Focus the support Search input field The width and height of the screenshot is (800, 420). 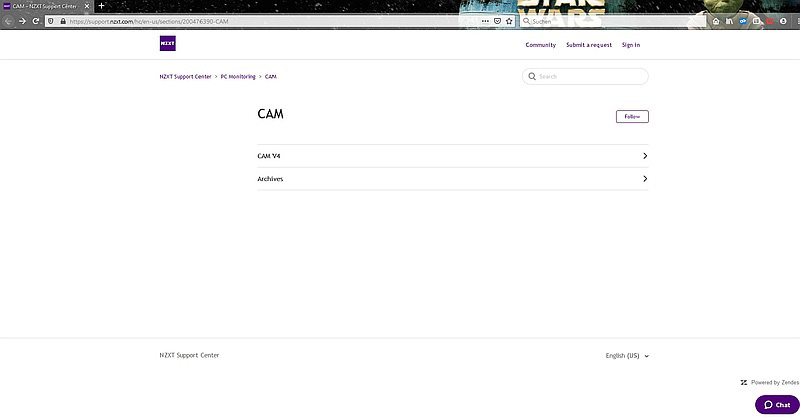[x=585, y=76]
